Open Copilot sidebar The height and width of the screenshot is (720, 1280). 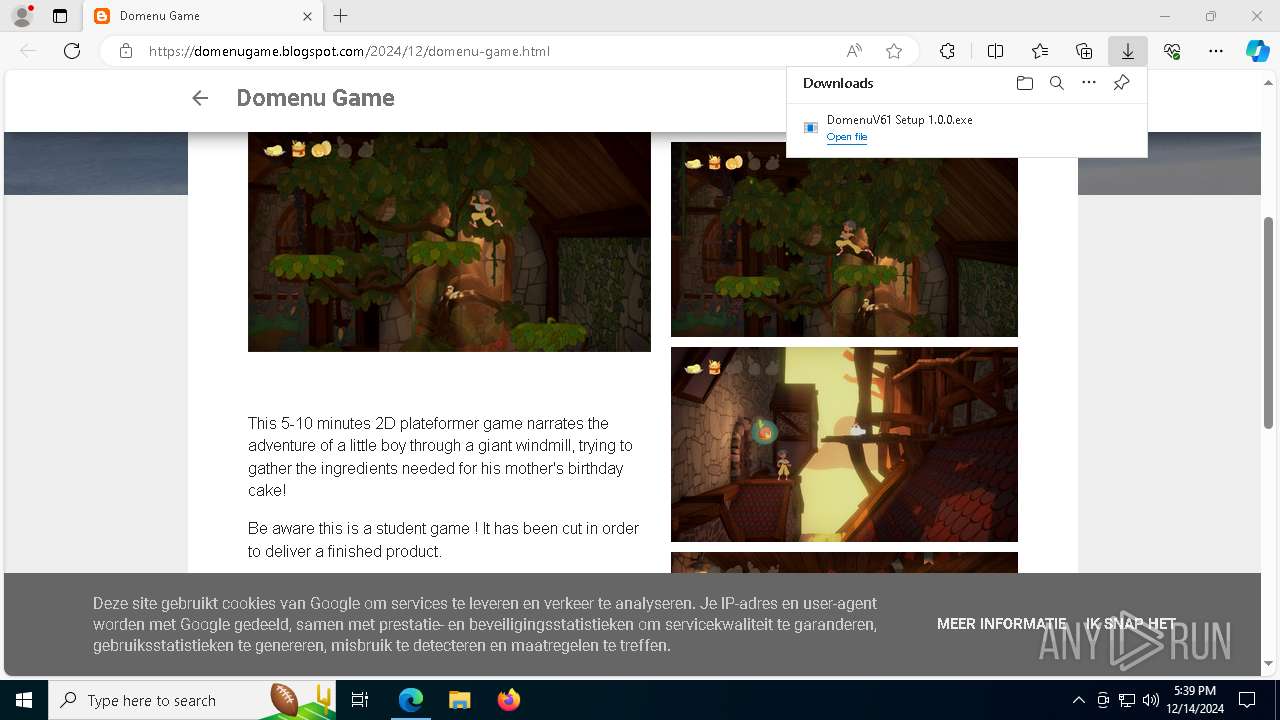(1257, 51)
